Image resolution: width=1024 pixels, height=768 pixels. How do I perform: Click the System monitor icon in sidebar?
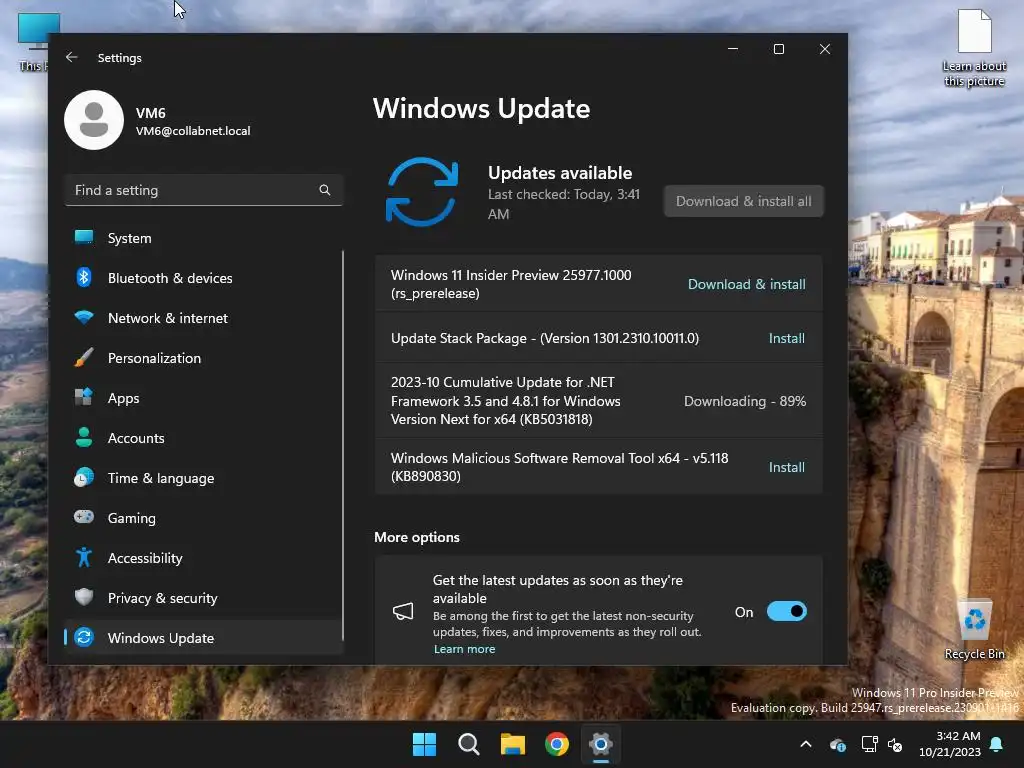click(x=84, y=238)
